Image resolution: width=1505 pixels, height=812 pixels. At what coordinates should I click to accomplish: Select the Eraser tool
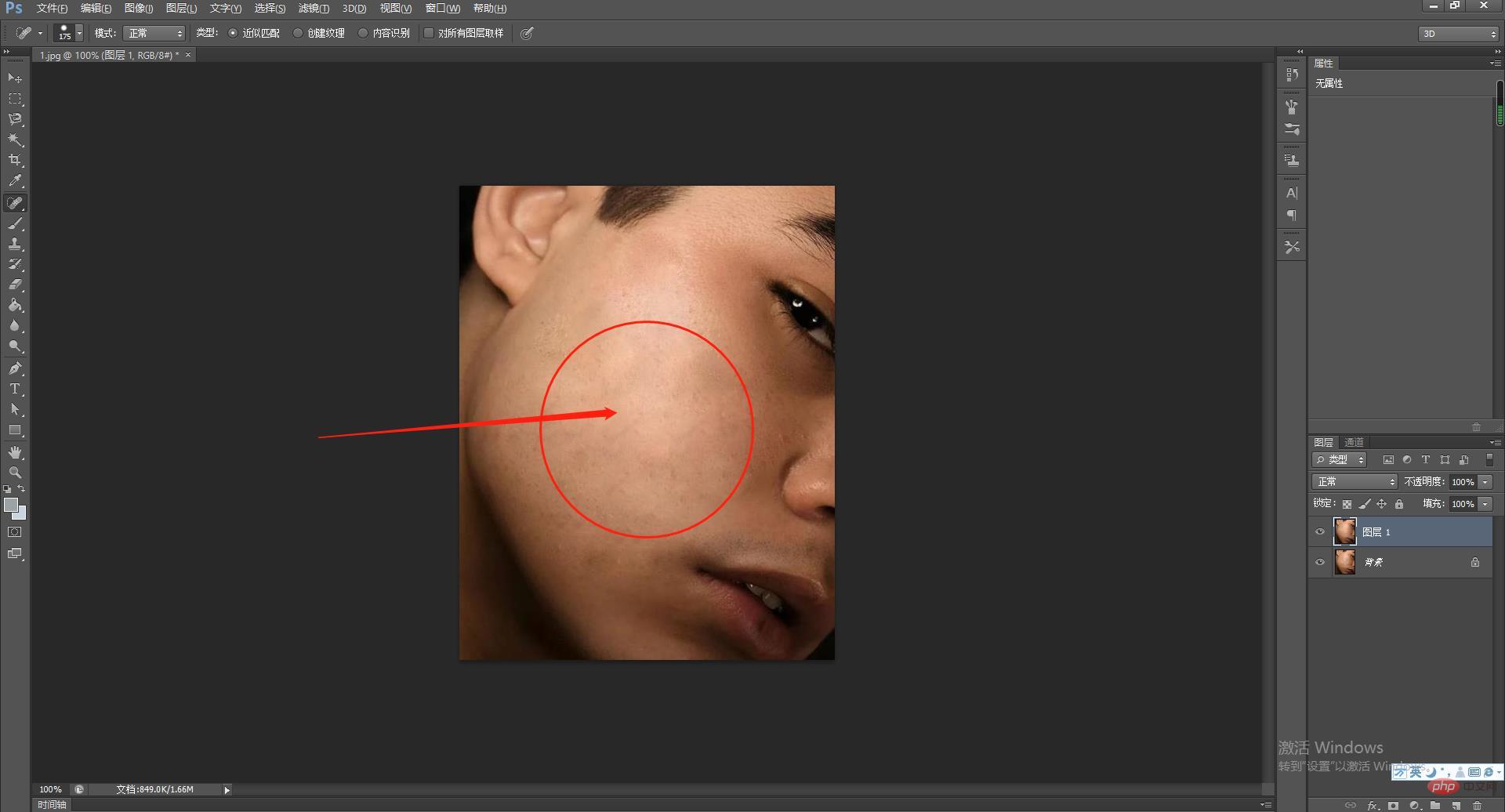coord(15,285)
